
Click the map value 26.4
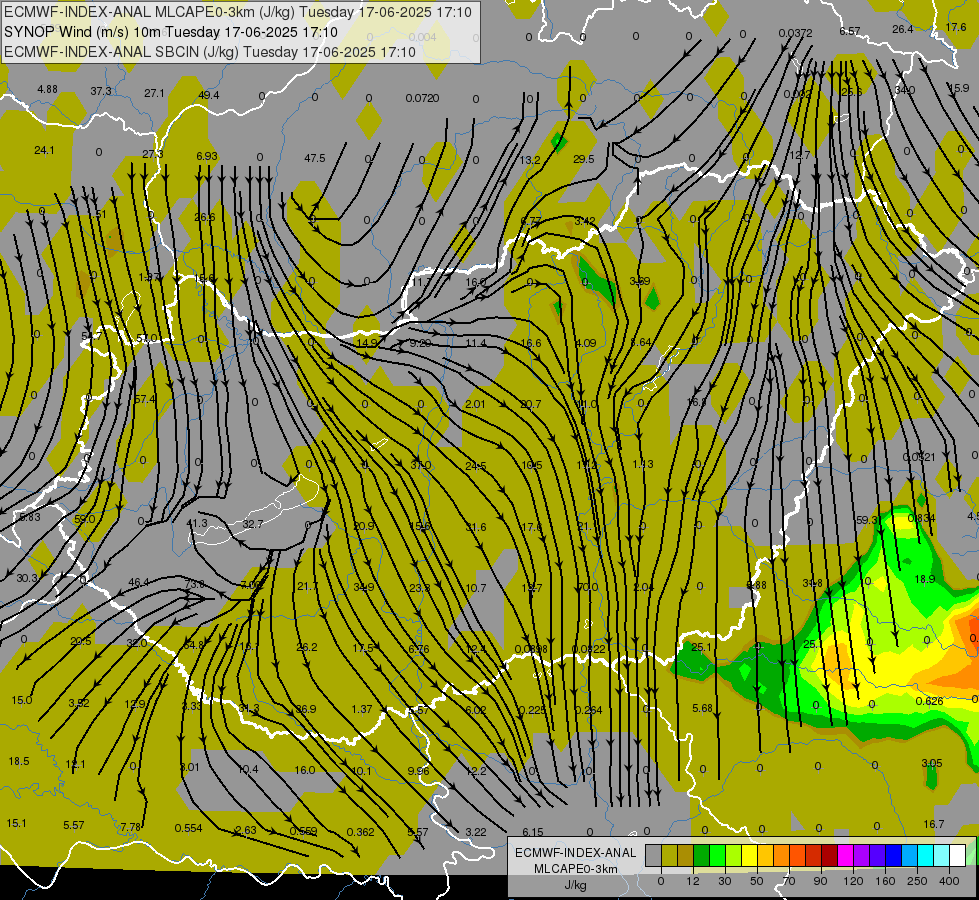click(903, 29)
